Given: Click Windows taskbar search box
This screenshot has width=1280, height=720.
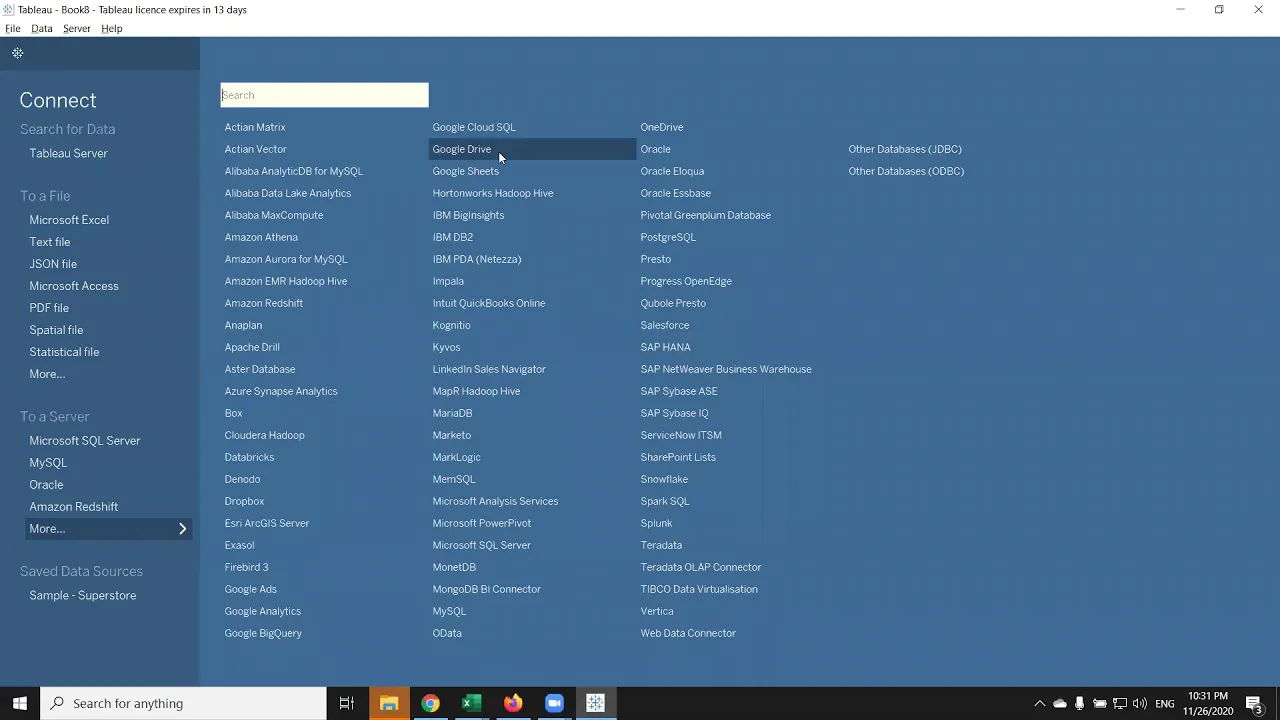Looking at the screenshot, I should click(184, 703).
